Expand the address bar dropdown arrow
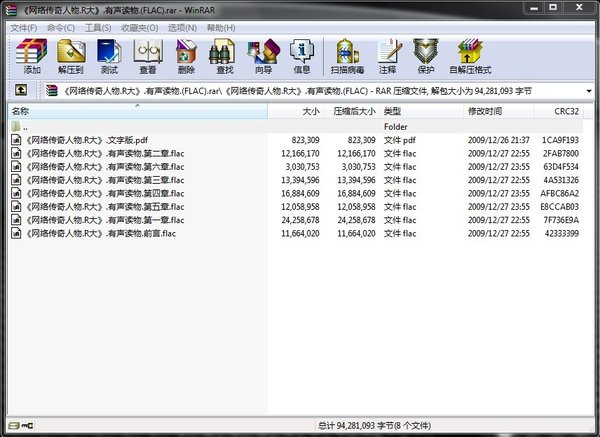This screenshot has width=600, height=437. [x=589, y=91]
